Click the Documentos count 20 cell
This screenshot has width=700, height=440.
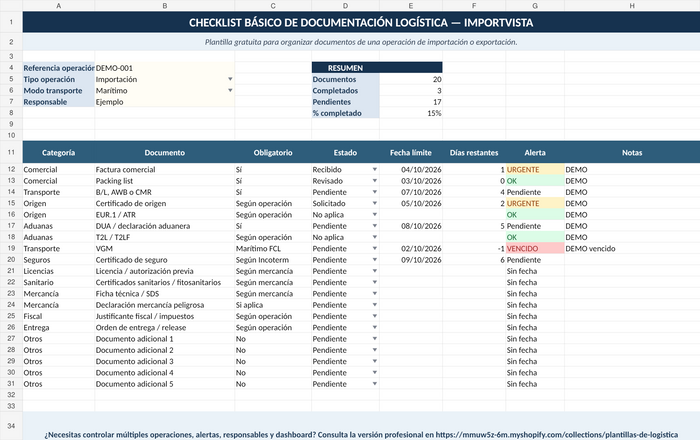(411, 79)
